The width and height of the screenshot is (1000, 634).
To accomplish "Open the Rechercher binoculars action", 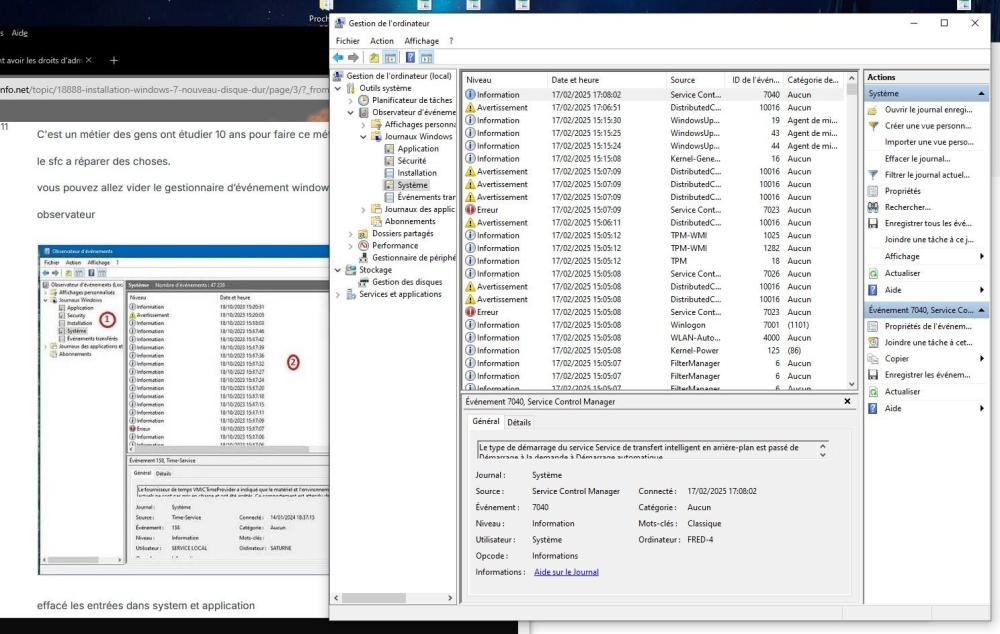I will click(x=873, y=207).
